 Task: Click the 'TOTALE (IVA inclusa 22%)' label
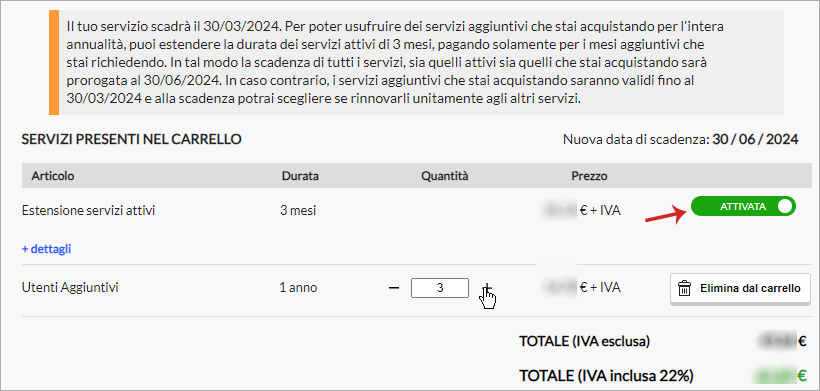[606, 375]
